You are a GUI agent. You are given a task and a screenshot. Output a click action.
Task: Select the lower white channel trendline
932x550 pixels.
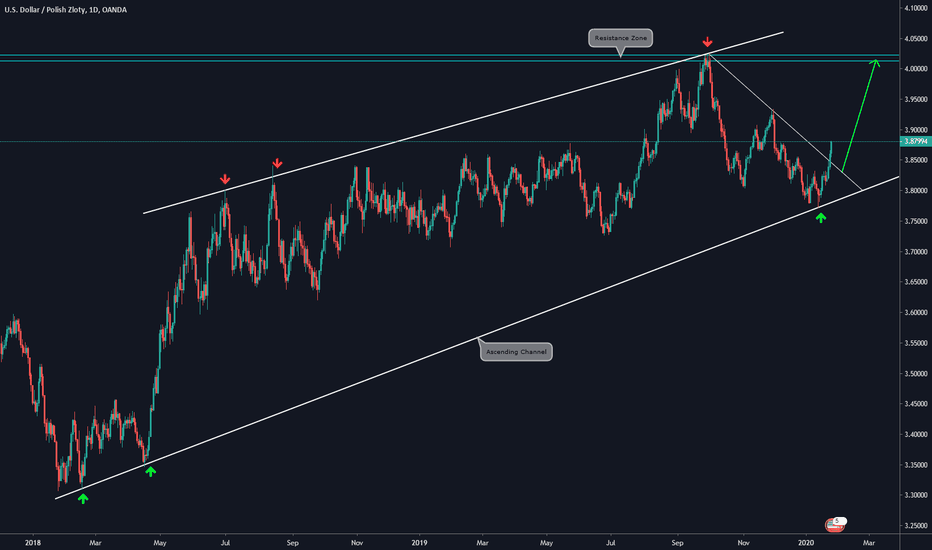477,338
